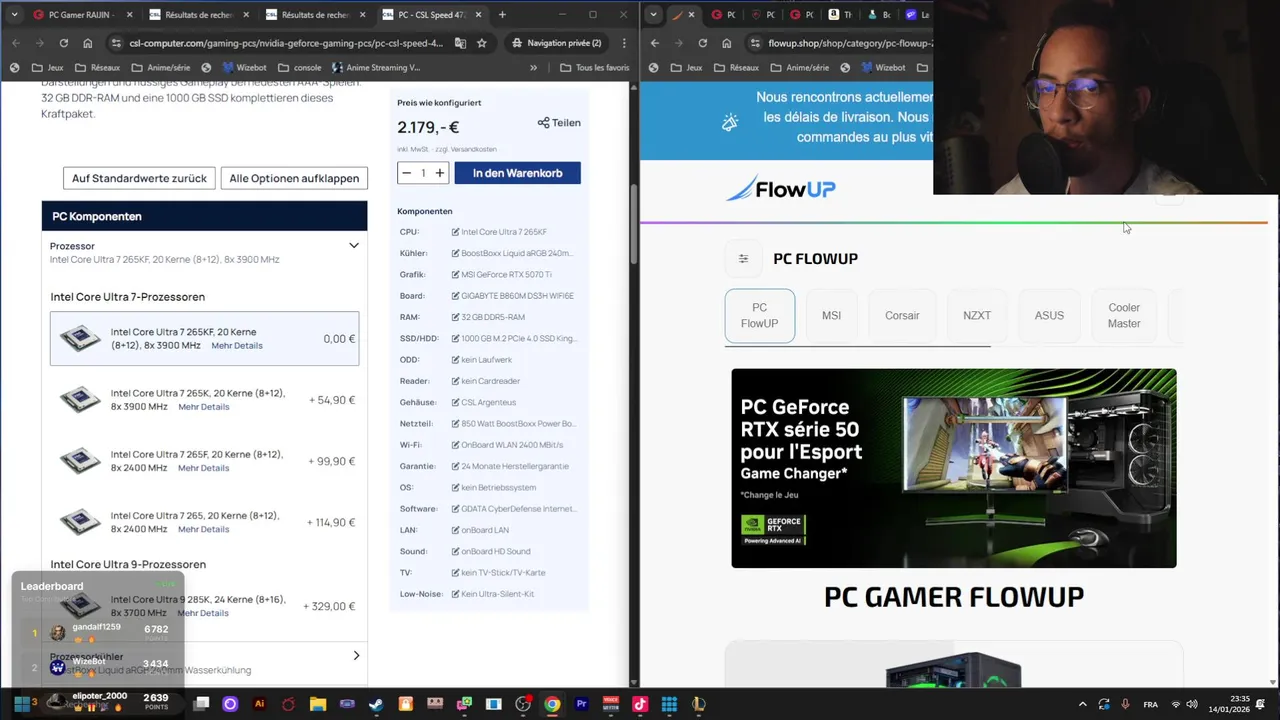The height and width of the screenshot is (720, 1280).
Task: Reload the CSL computer page
Action: click(64, 43)
